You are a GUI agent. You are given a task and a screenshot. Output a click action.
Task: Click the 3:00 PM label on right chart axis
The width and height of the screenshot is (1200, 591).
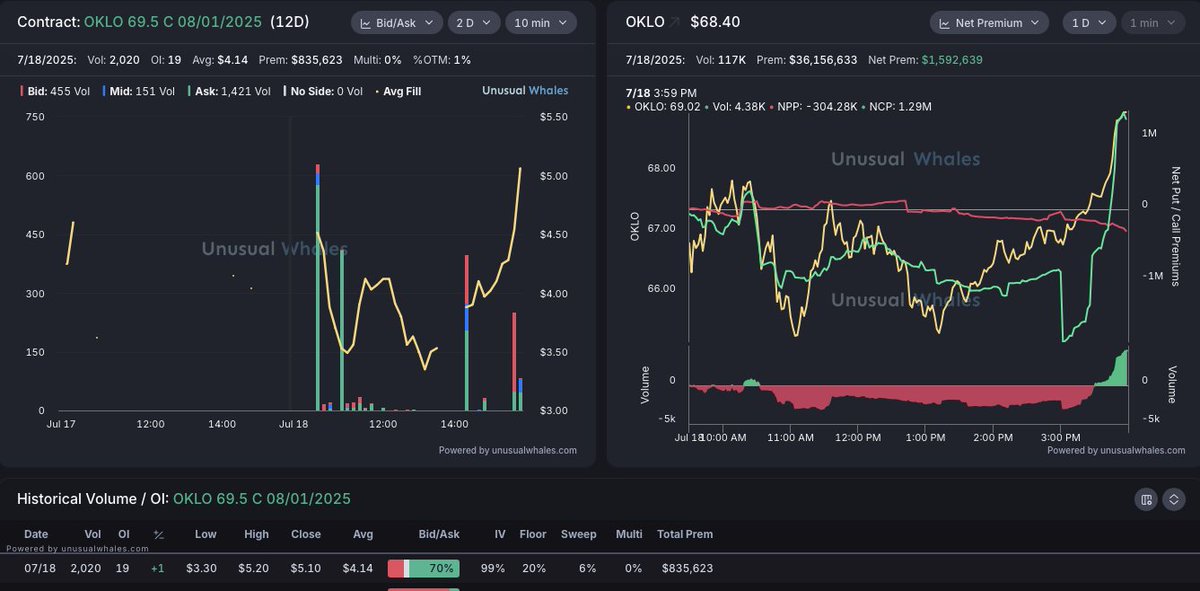click(1061, 437)
